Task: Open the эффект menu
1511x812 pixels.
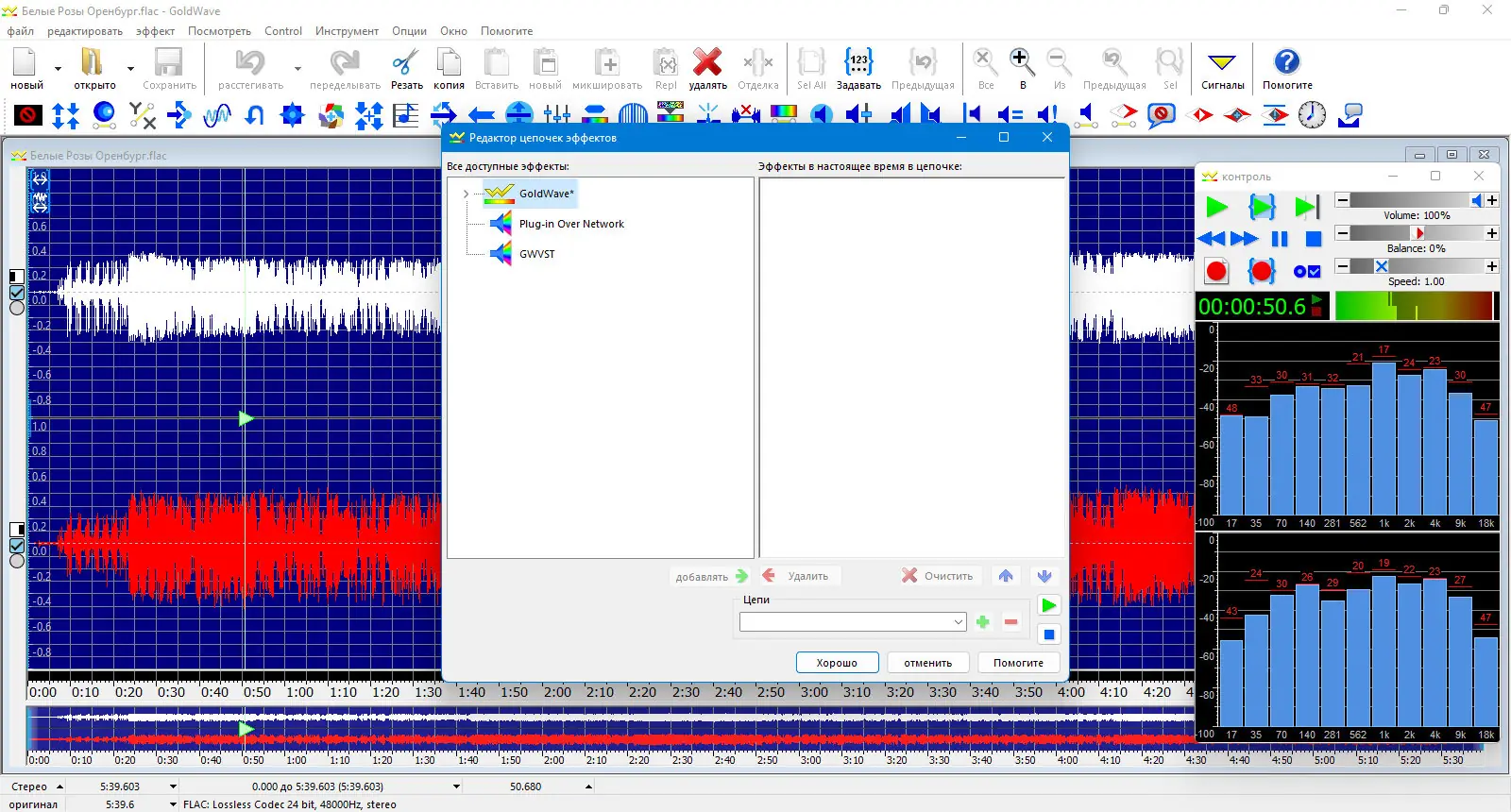Action: click(155, 31)
